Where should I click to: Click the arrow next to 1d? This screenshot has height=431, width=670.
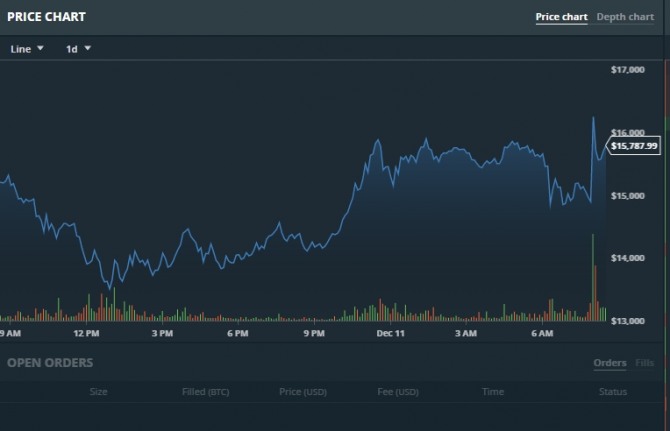point(88,48)
